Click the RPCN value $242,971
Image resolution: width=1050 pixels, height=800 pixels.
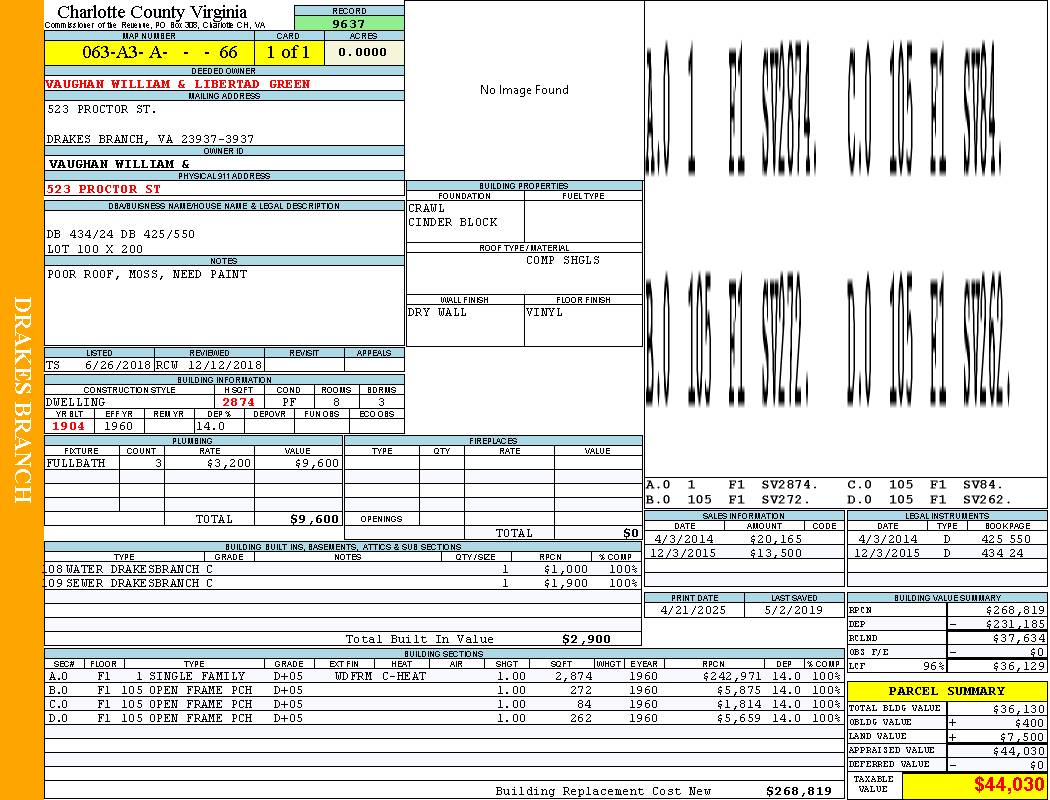[732, 676]
